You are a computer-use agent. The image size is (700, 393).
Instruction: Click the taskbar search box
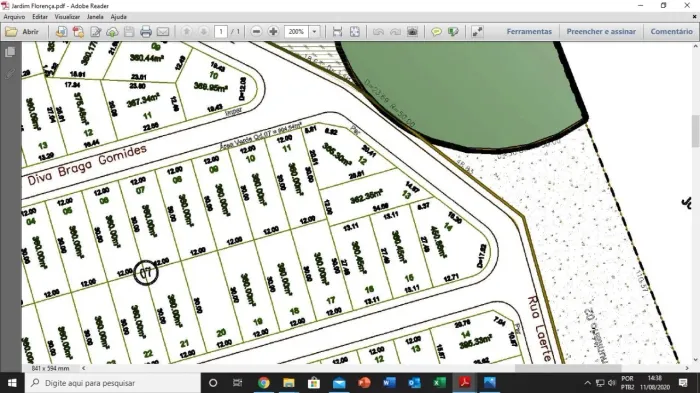pyautogui.click(x=112, y=383)
